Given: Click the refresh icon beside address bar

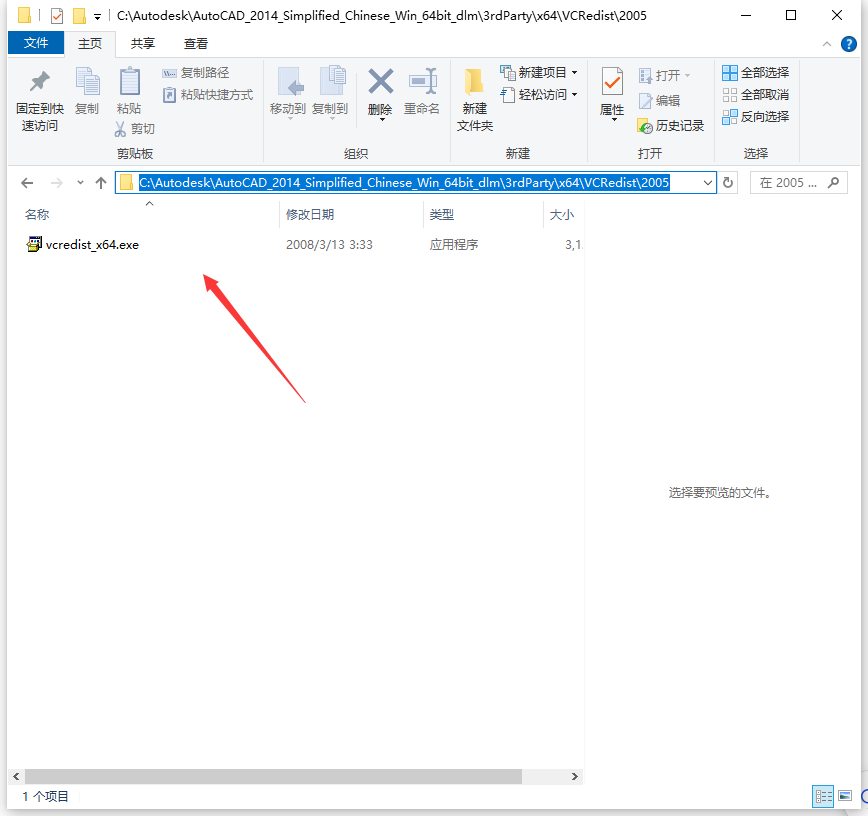Looking at the screenshot, I should (x=729, y=183).
